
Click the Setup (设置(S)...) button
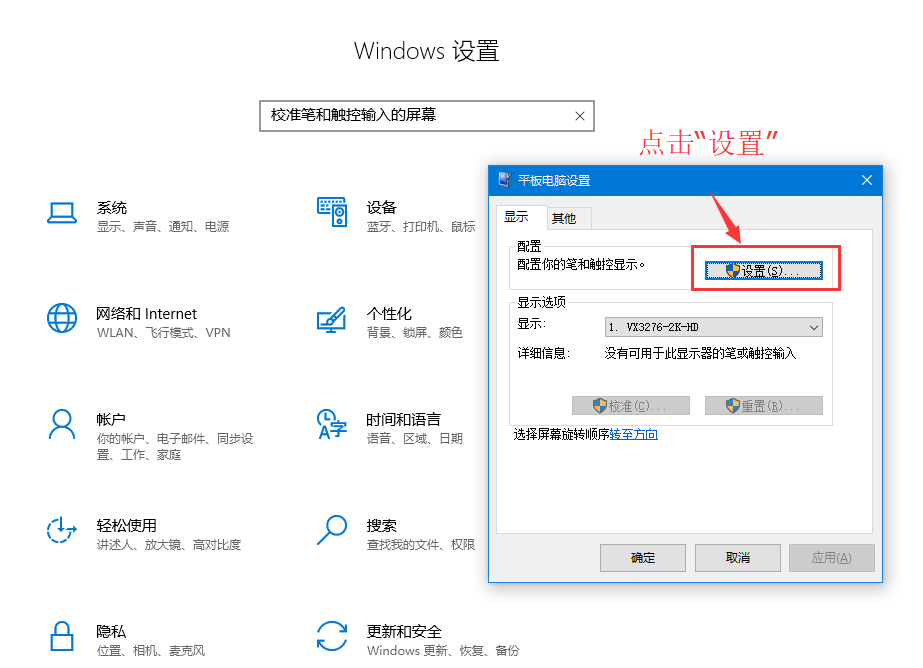[764, 271]
